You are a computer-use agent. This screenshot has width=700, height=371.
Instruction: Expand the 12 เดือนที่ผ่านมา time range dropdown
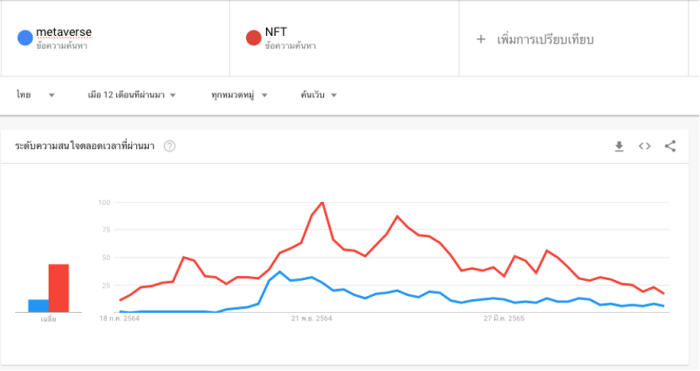tap(132, 95)
